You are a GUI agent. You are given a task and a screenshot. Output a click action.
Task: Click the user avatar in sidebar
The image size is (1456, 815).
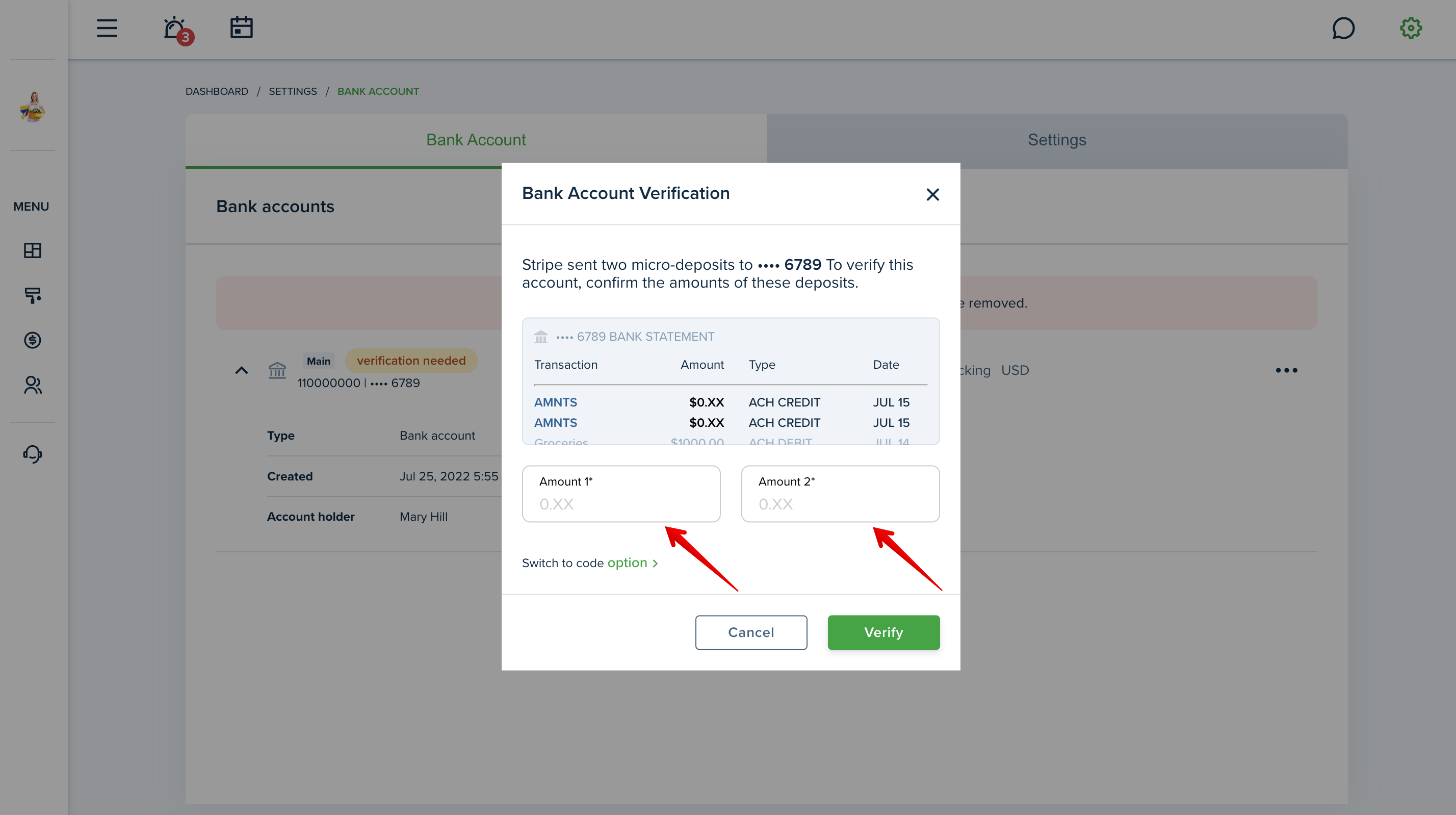(x=33, y=106)
